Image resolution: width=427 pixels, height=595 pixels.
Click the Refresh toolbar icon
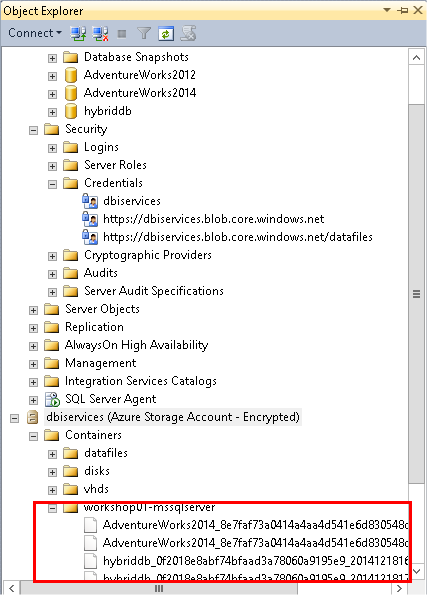tap(166, 33)
